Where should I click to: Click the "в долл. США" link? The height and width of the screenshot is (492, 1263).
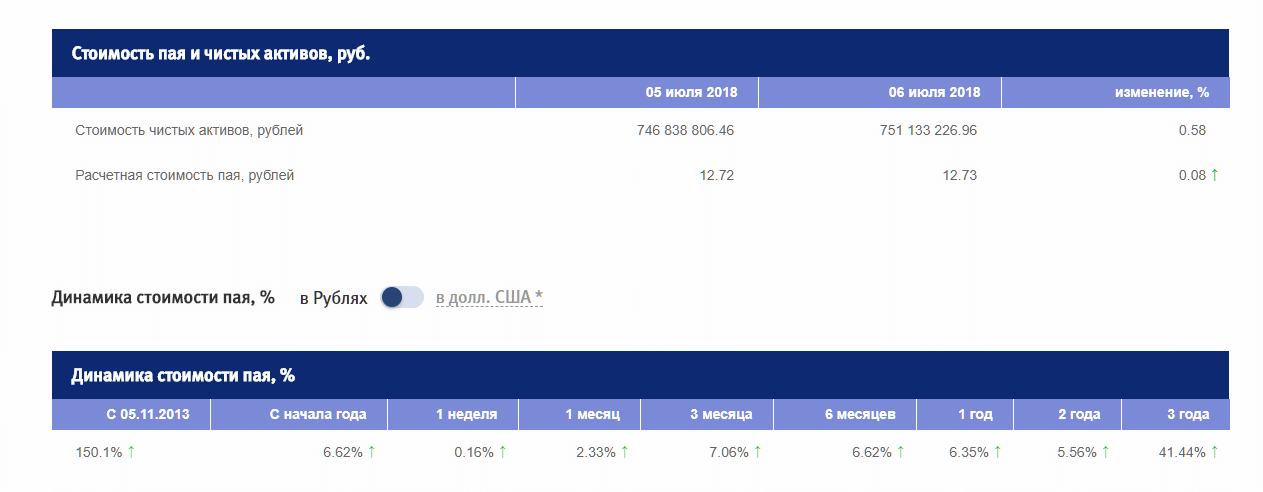489,297
